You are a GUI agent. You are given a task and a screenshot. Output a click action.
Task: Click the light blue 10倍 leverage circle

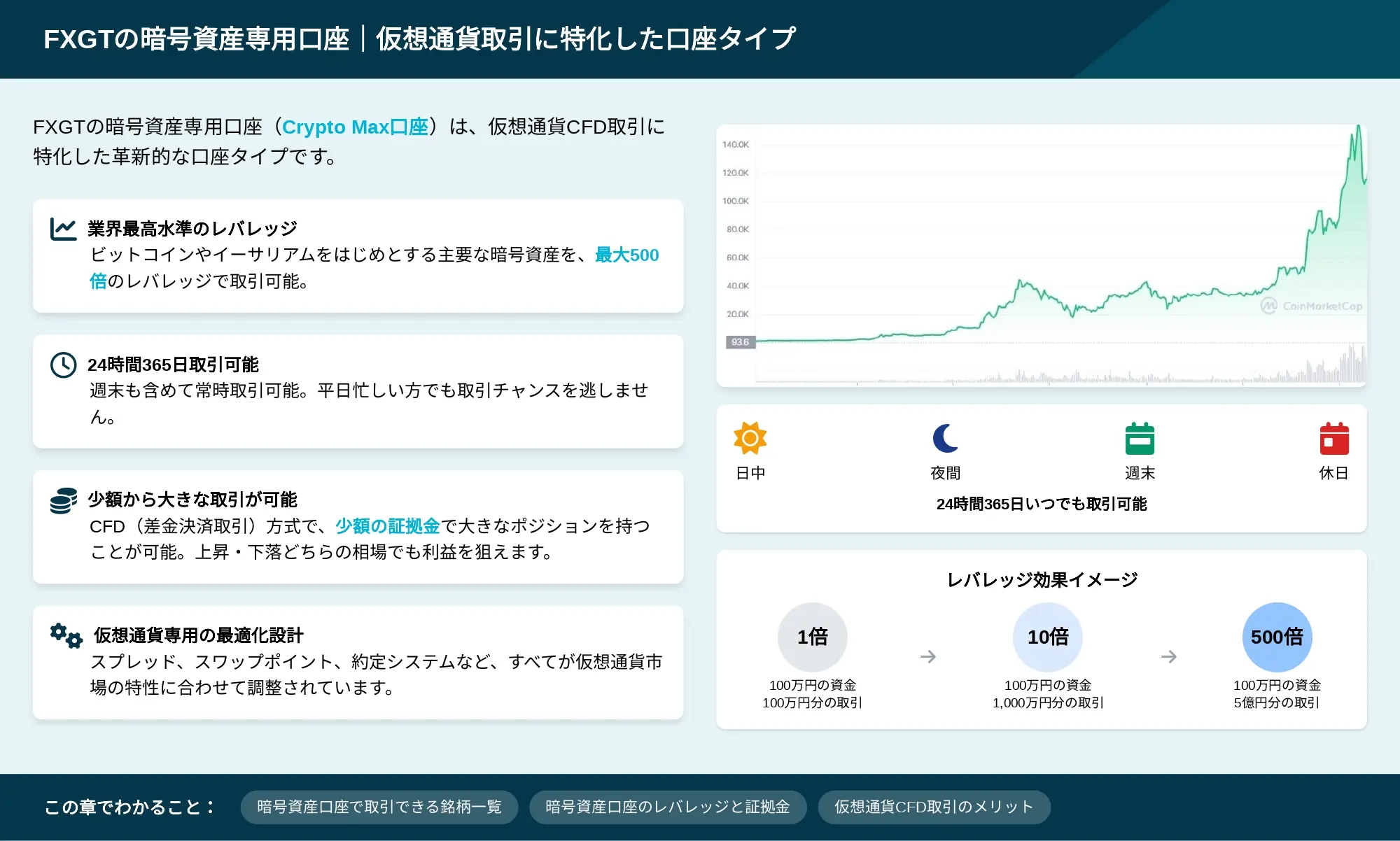tap(1047, 637)
